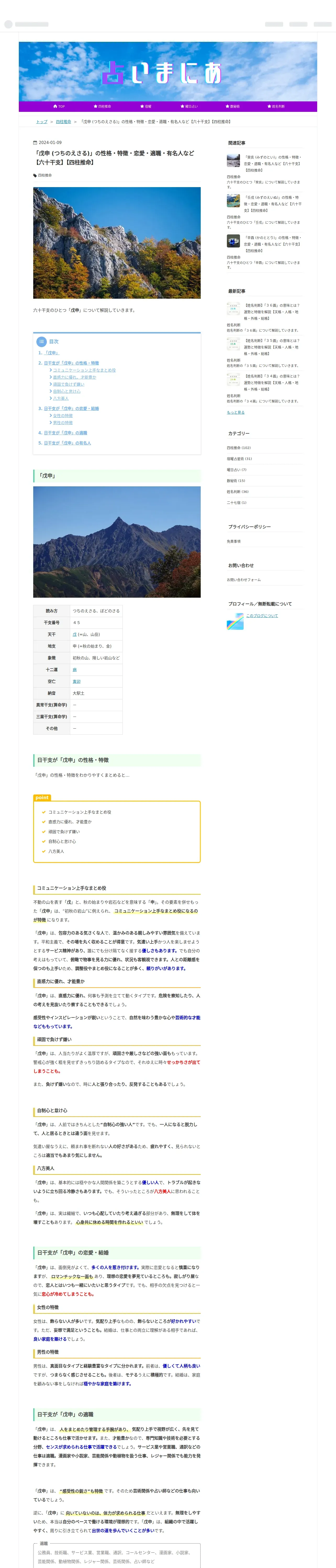Go to 女性の特徴 contents entry

pos(63,416)
